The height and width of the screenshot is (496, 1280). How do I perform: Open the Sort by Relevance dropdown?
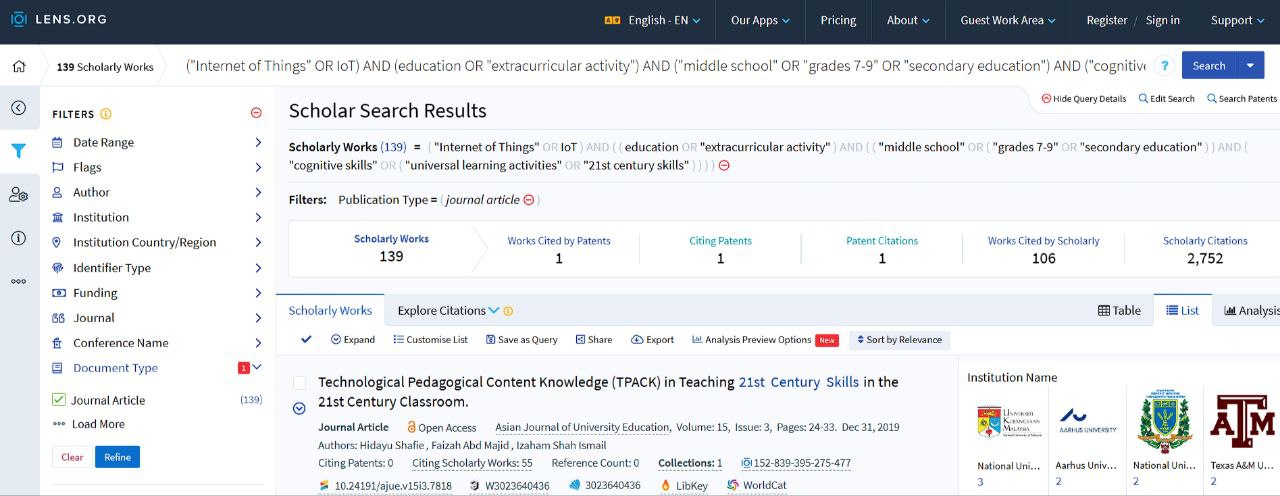click(899, 340)
